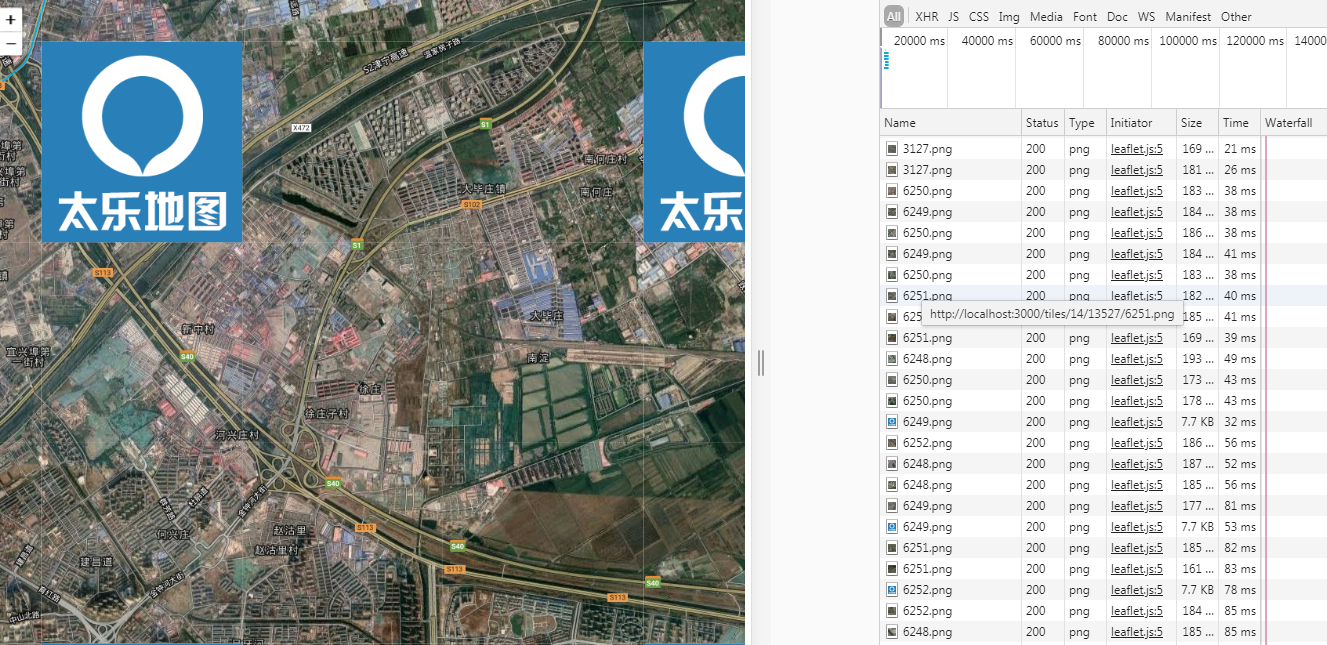Sort requests by Type column header
Viewport: 1327px width, 645px height.
coord(1085,123)
